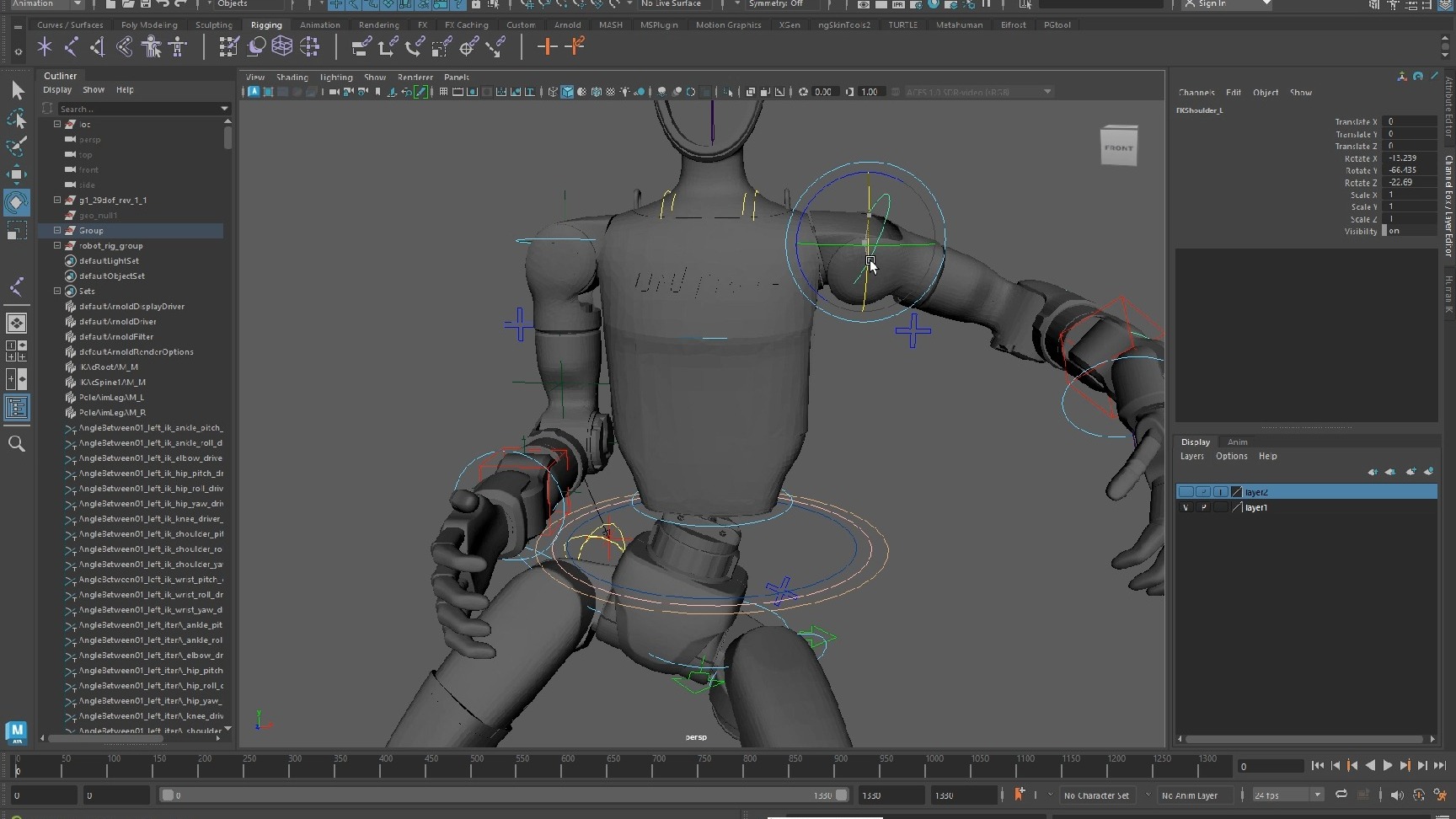Screen dimensions: 1456x819
Task: Click the magnifier search icon in the toolbox
Action: click(16, 444)
